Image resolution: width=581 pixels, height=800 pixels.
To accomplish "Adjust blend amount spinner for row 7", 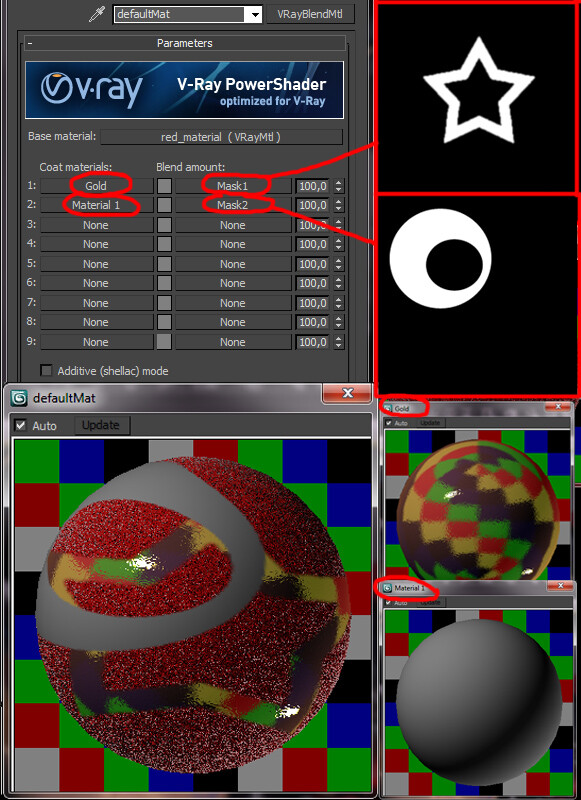I will (339, 303).
